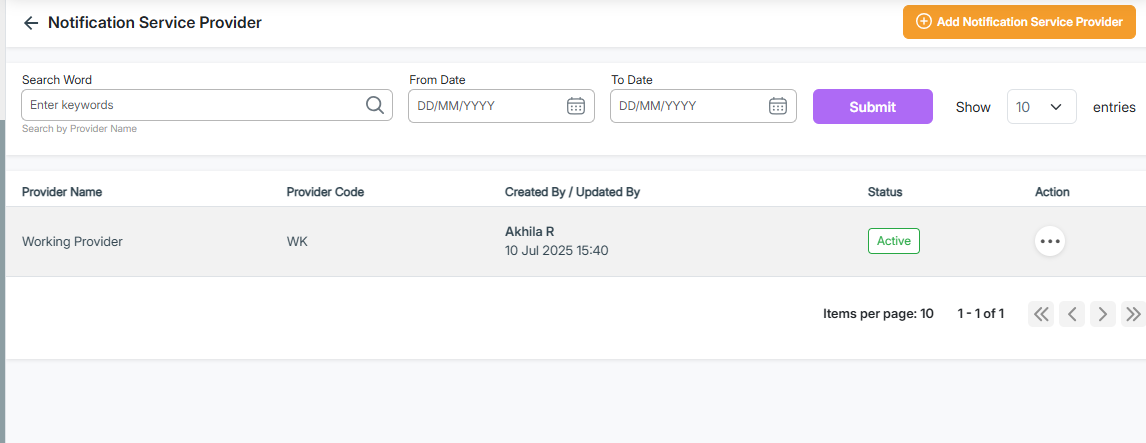
Task: Jump to the last page
Action: coord(1133,314)
